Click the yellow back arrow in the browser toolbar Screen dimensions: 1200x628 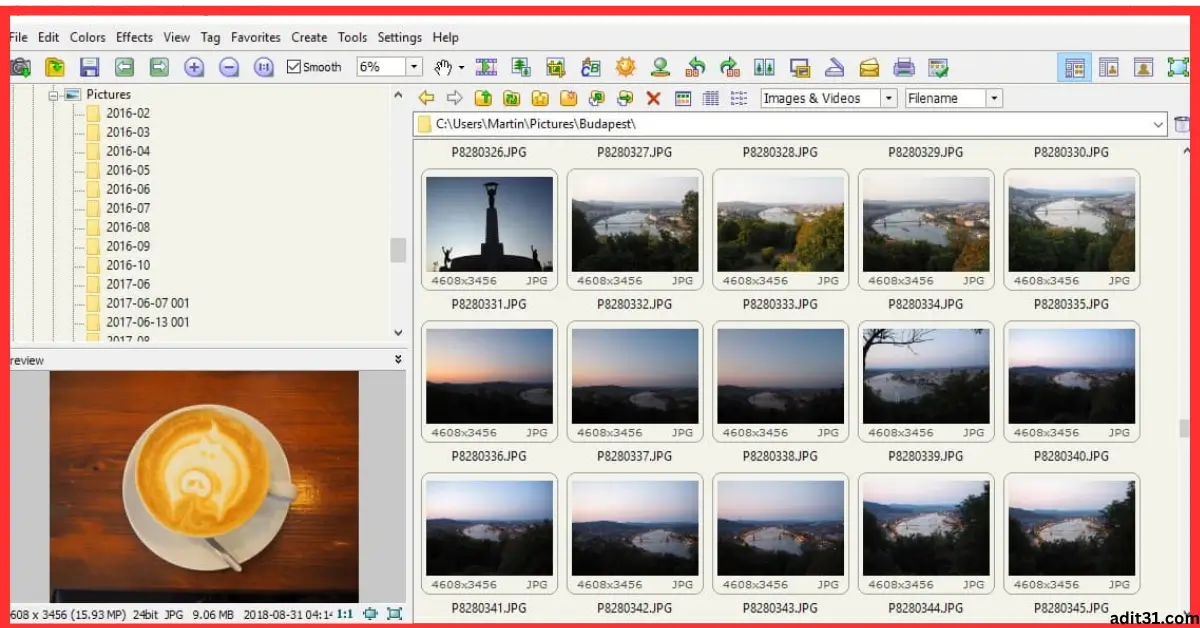(x=427, y=98)
